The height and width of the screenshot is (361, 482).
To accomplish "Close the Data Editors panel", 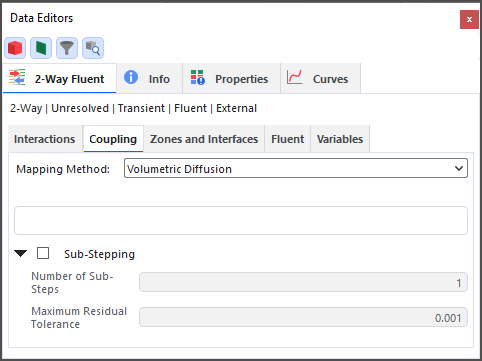I will pyautogui.click(x=469, y=19).
